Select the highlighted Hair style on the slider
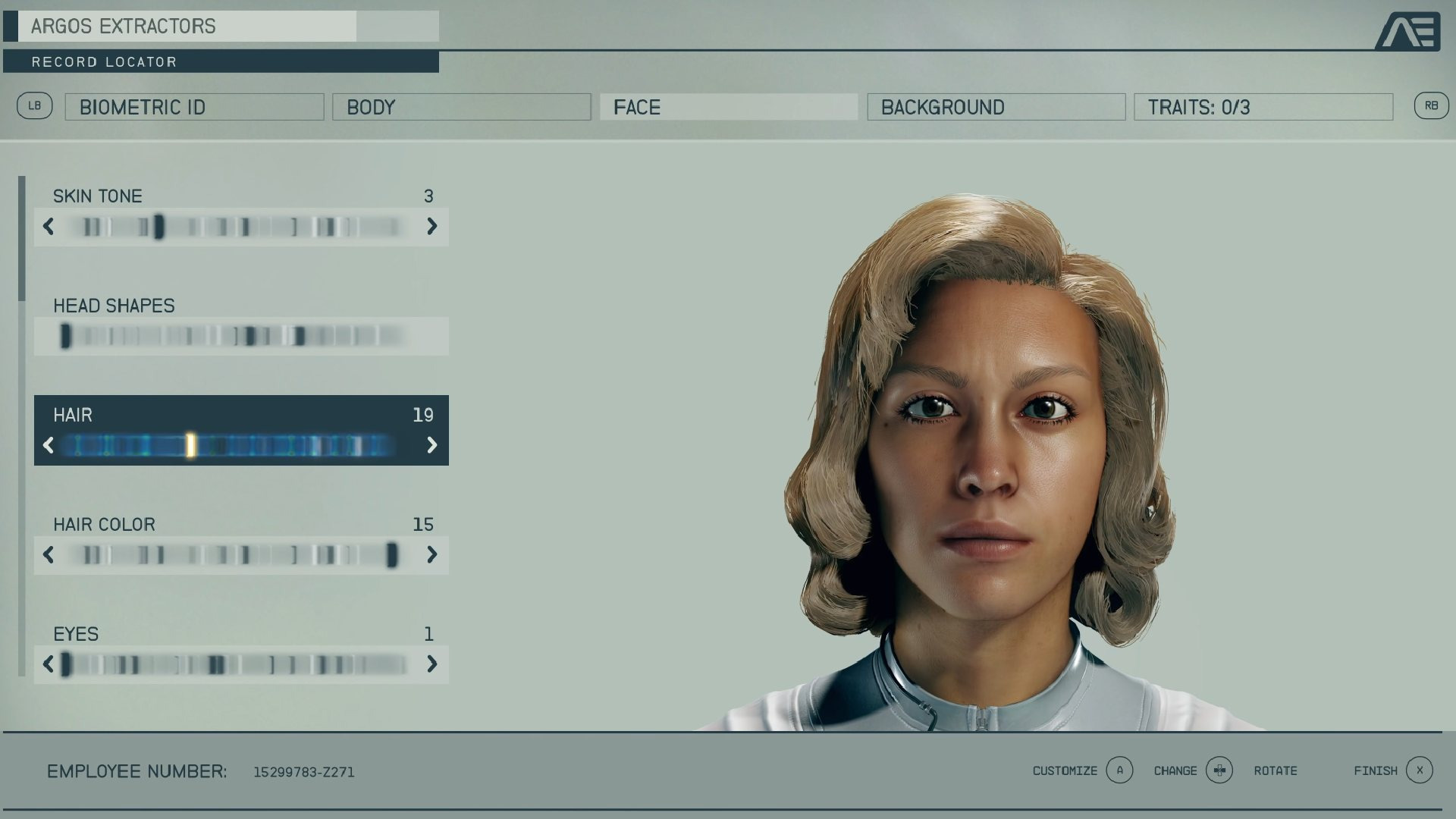Image resolution: width=1456 pixels, height=819 pixels. [190, 446]
